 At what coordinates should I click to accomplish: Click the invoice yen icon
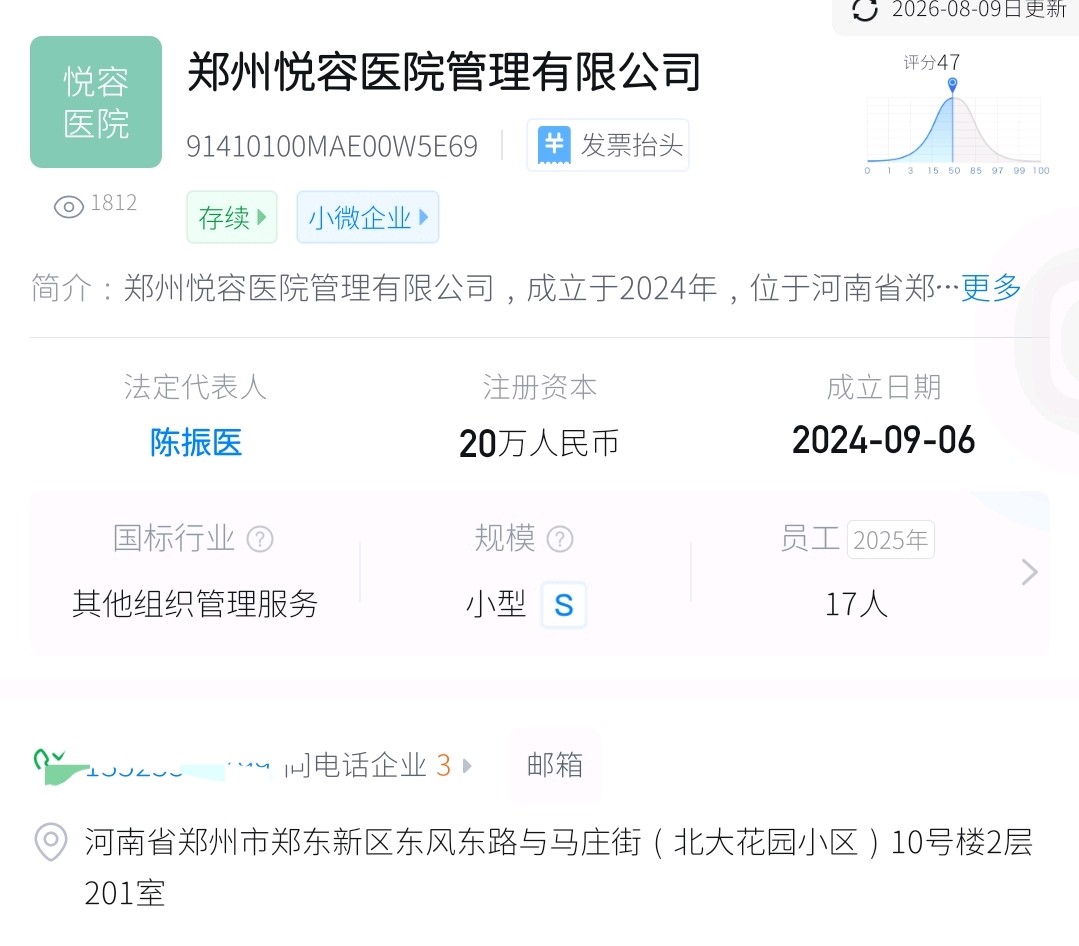[x=554, y=145]
